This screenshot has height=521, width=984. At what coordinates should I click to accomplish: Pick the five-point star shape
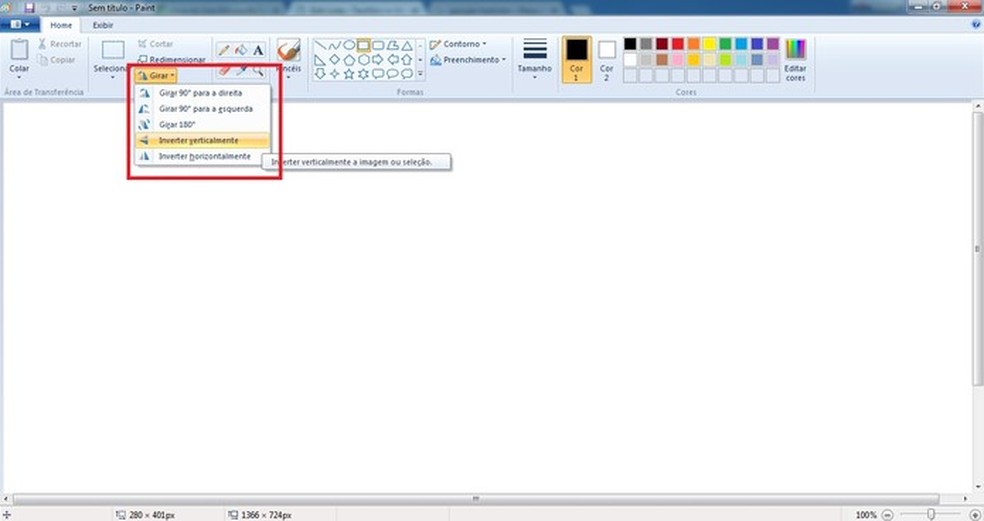(349, 73)
